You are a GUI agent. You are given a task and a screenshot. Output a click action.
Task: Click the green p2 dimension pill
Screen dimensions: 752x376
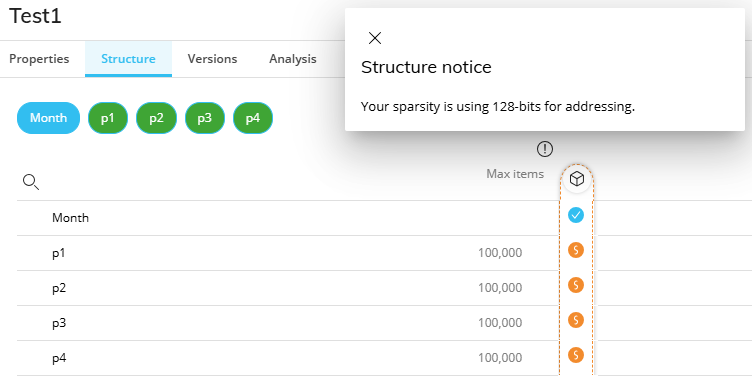156,118
